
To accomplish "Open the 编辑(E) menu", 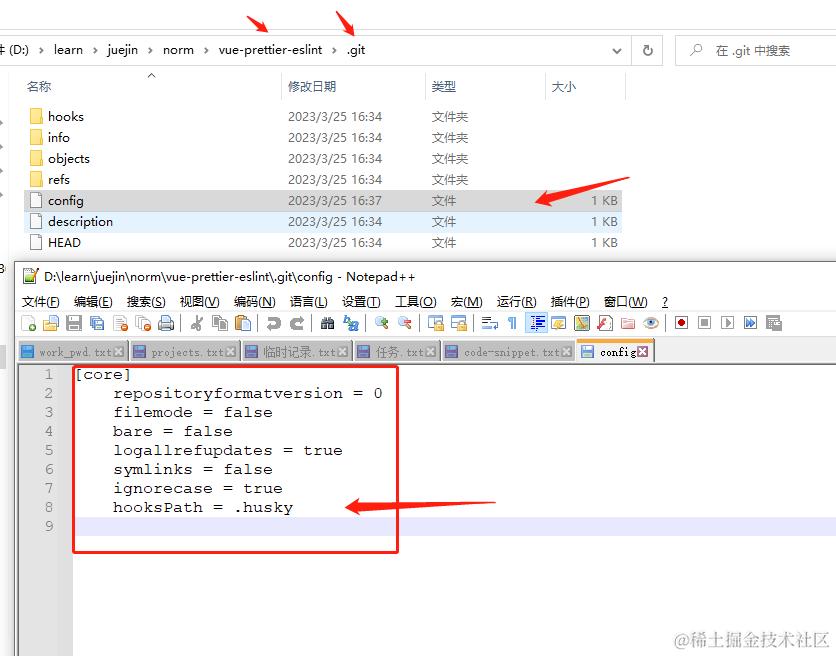I will coord(93,302).
